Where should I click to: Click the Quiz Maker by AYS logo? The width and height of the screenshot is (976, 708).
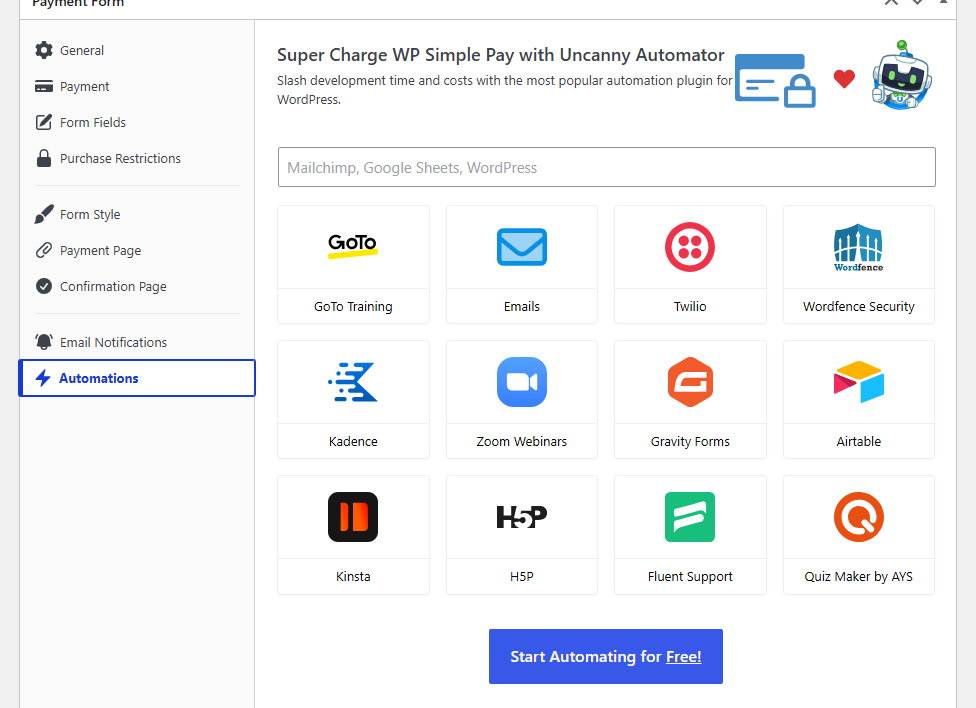click(x=858, y=517)
